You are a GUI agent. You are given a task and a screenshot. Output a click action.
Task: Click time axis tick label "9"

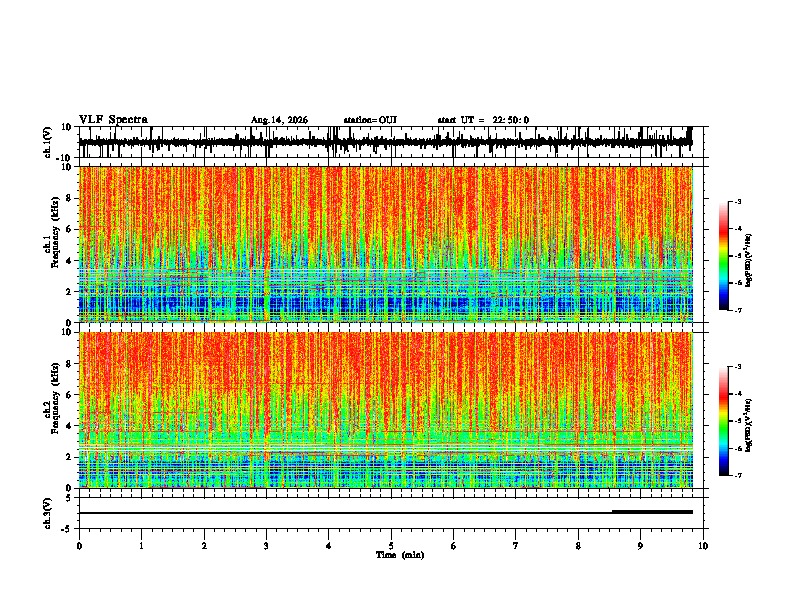pyautogui.click(x=640, y=546)
